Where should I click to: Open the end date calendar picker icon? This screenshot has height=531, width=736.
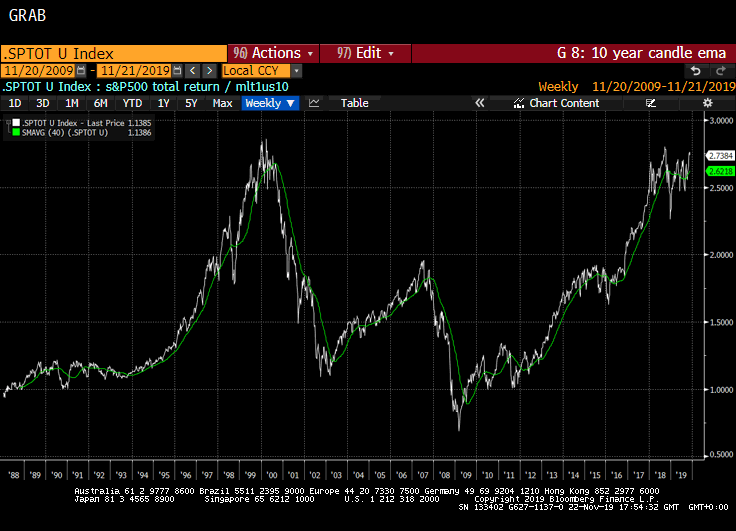177,71
